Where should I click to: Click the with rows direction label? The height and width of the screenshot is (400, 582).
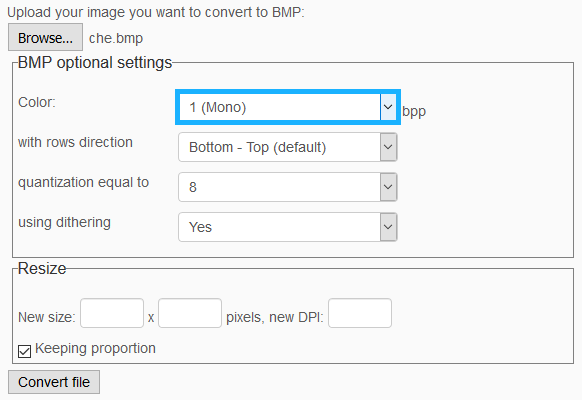(x=75, y=142)
